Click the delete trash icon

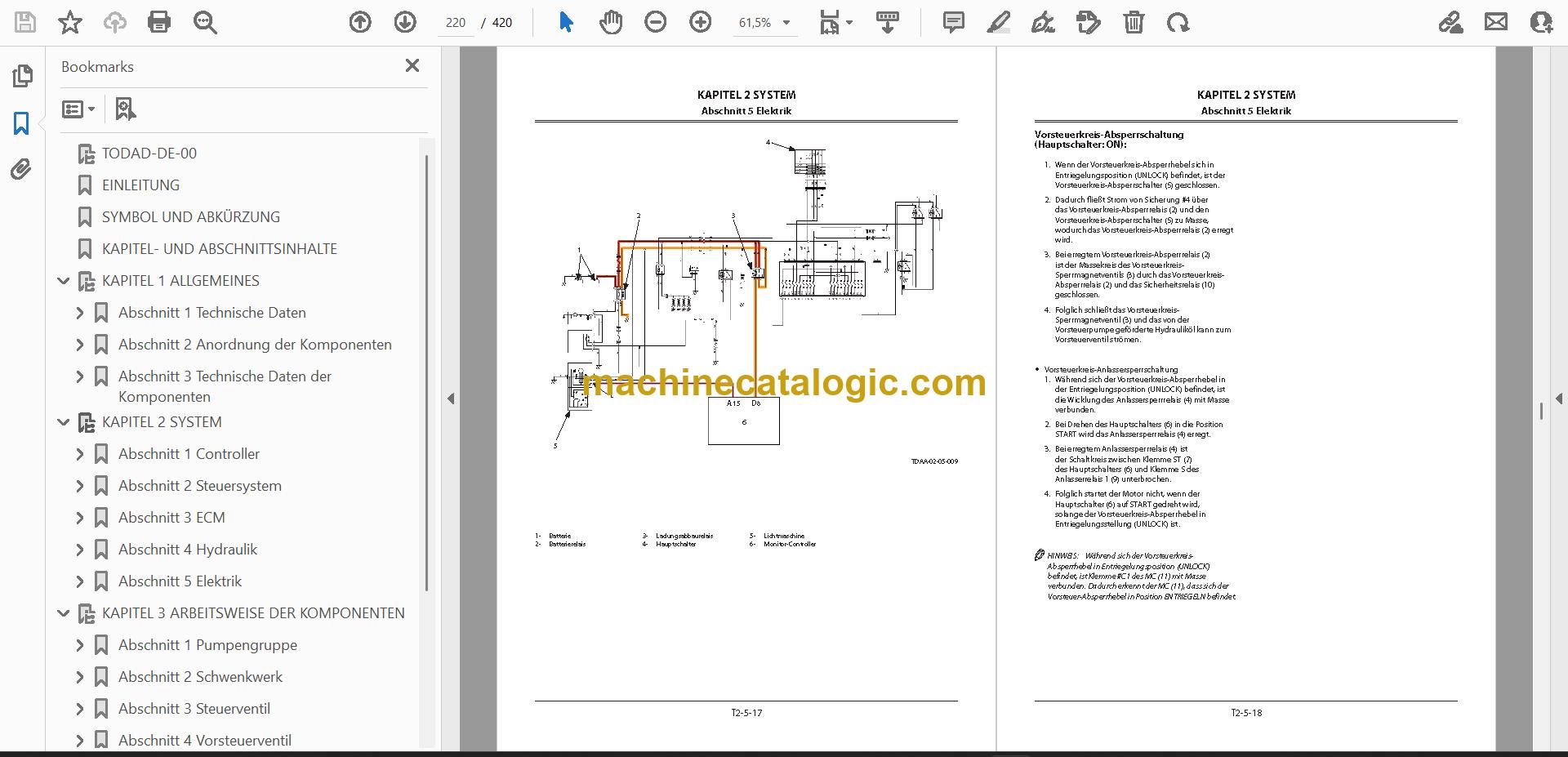coord(1134,22)
